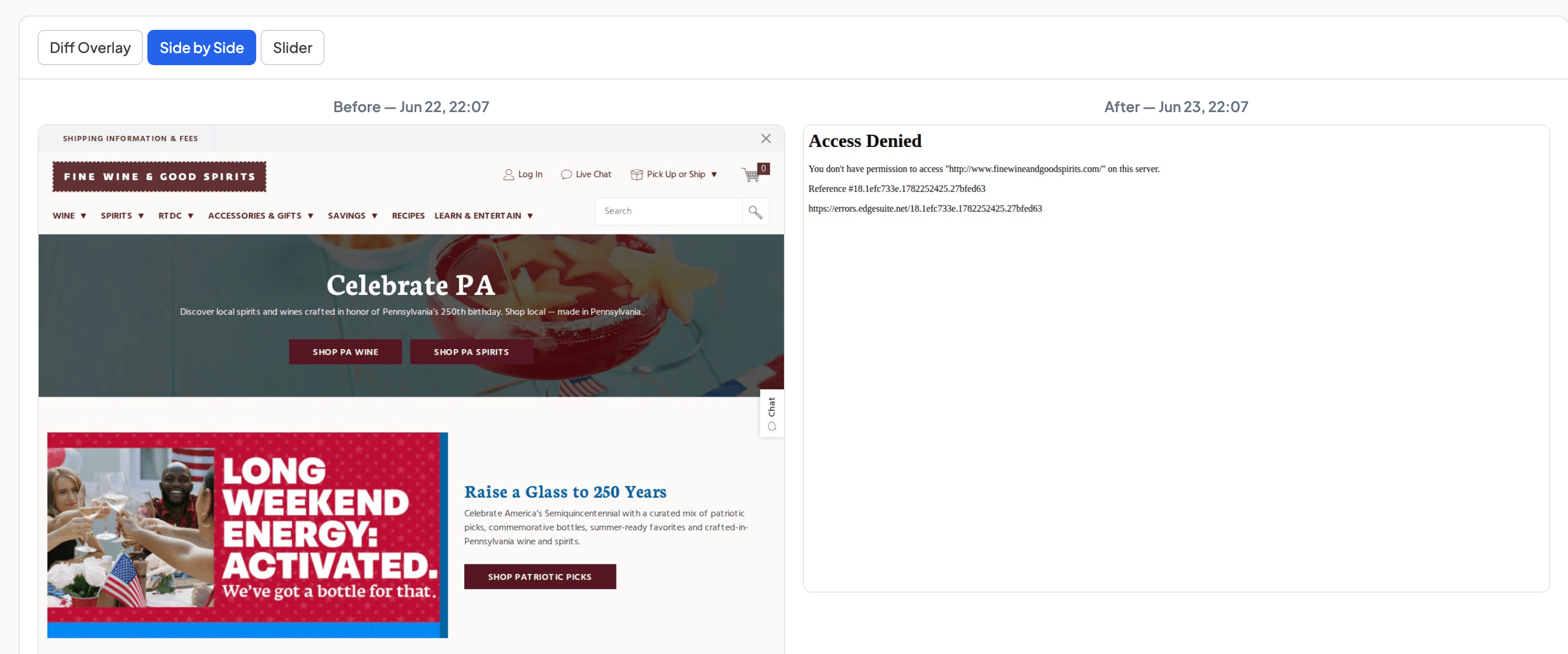This screenshot has height=654, width=1568.
Task: Expand the Pick Up or Ship dropdown arrow
Action: [x=714, y=175]
